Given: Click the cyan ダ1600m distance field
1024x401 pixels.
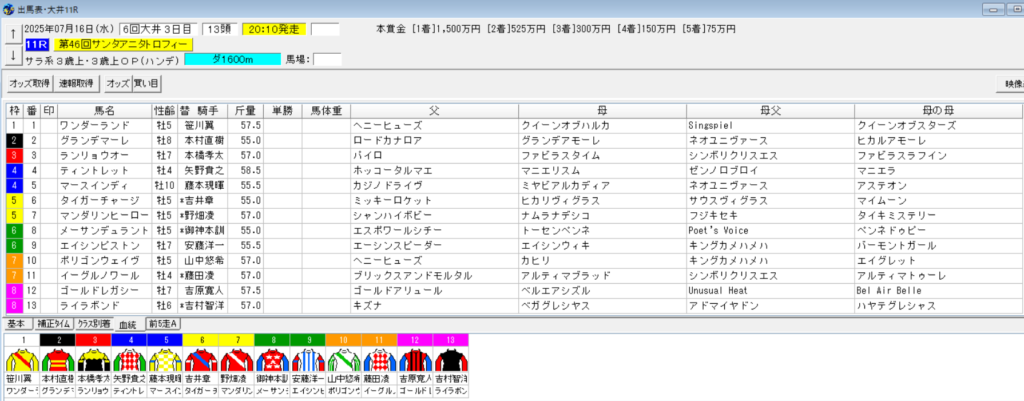Looking at the screenshot, I should 232,59.
